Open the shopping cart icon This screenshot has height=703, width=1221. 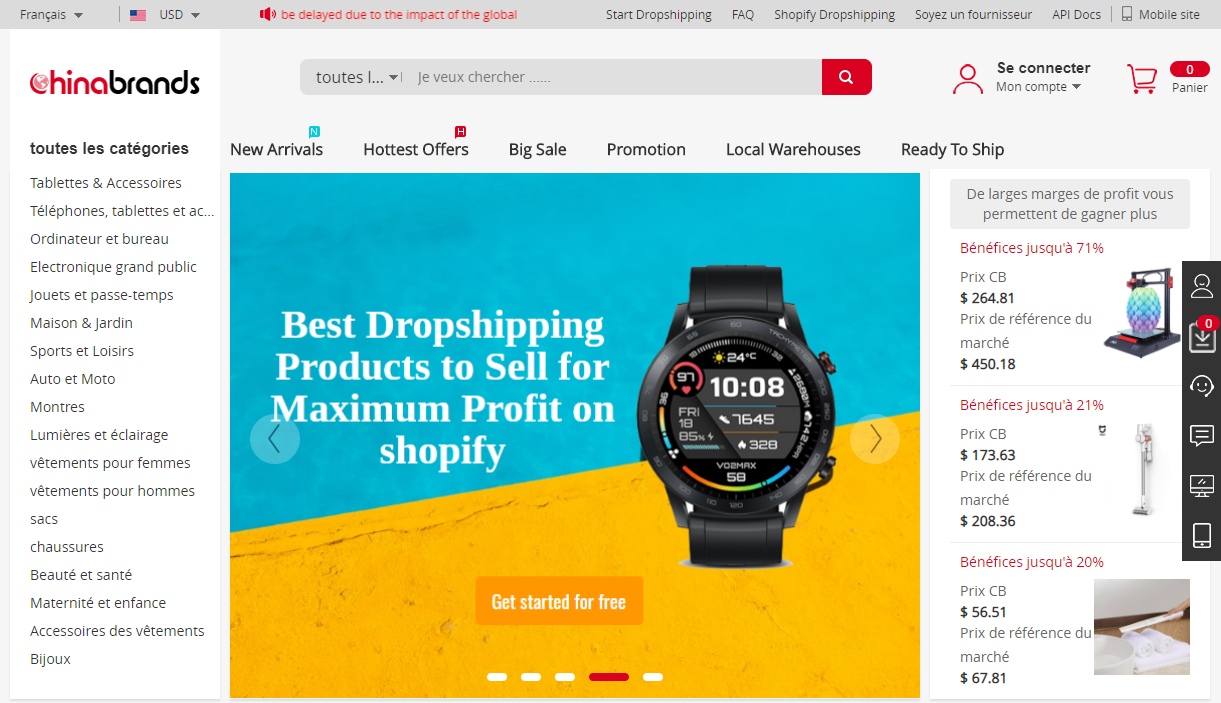tap(1142, 79)
